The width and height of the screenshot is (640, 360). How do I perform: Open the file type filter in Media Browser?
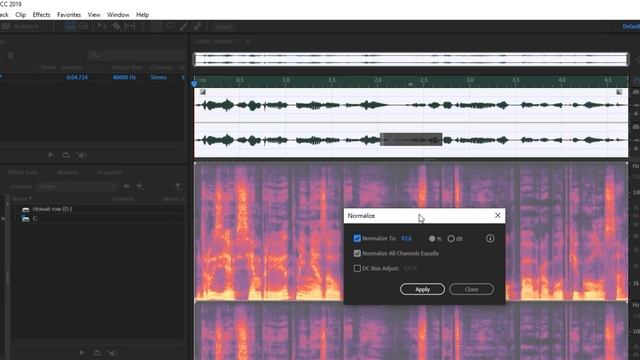pyautogui.click(x=178, y=186)
